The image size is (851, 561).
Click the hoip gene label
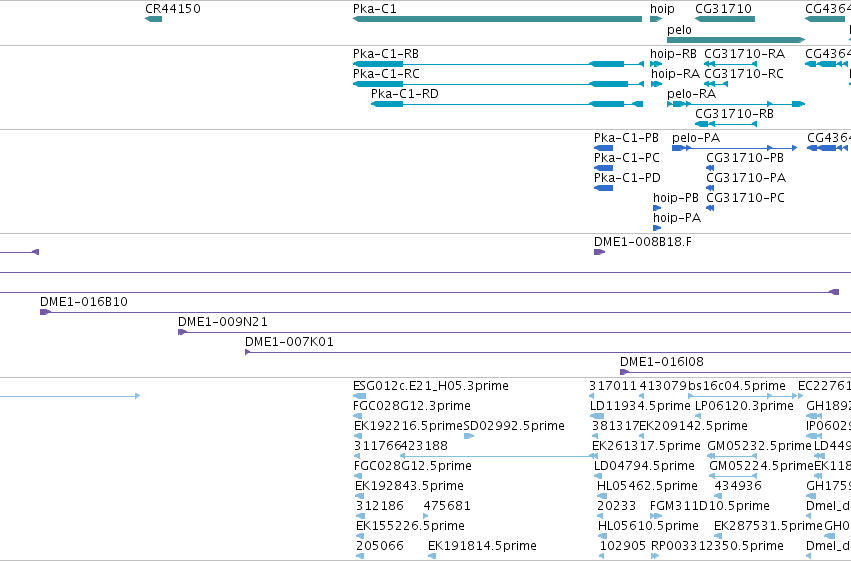662,9
